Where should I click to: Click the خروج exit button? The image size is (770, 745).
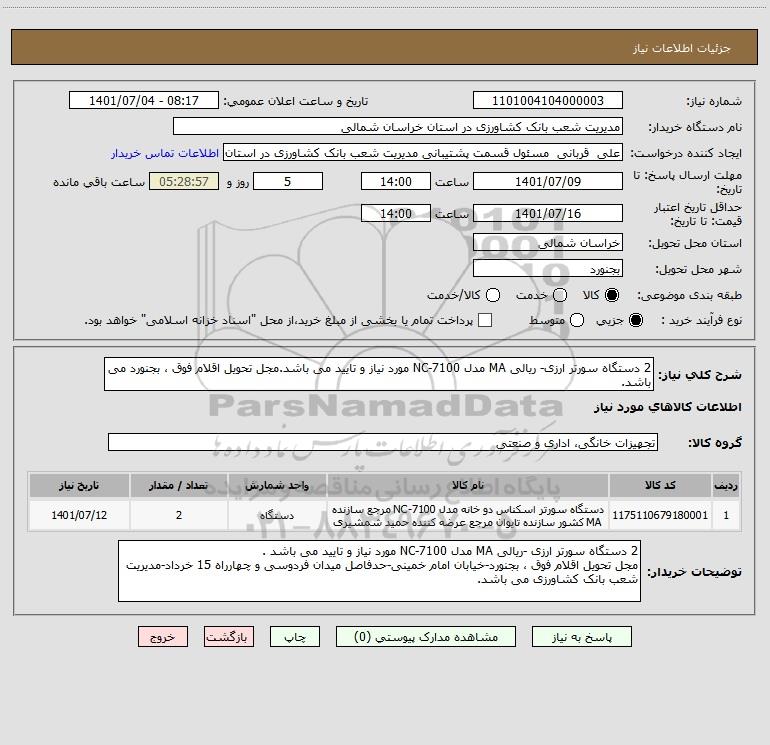point(163,637)
